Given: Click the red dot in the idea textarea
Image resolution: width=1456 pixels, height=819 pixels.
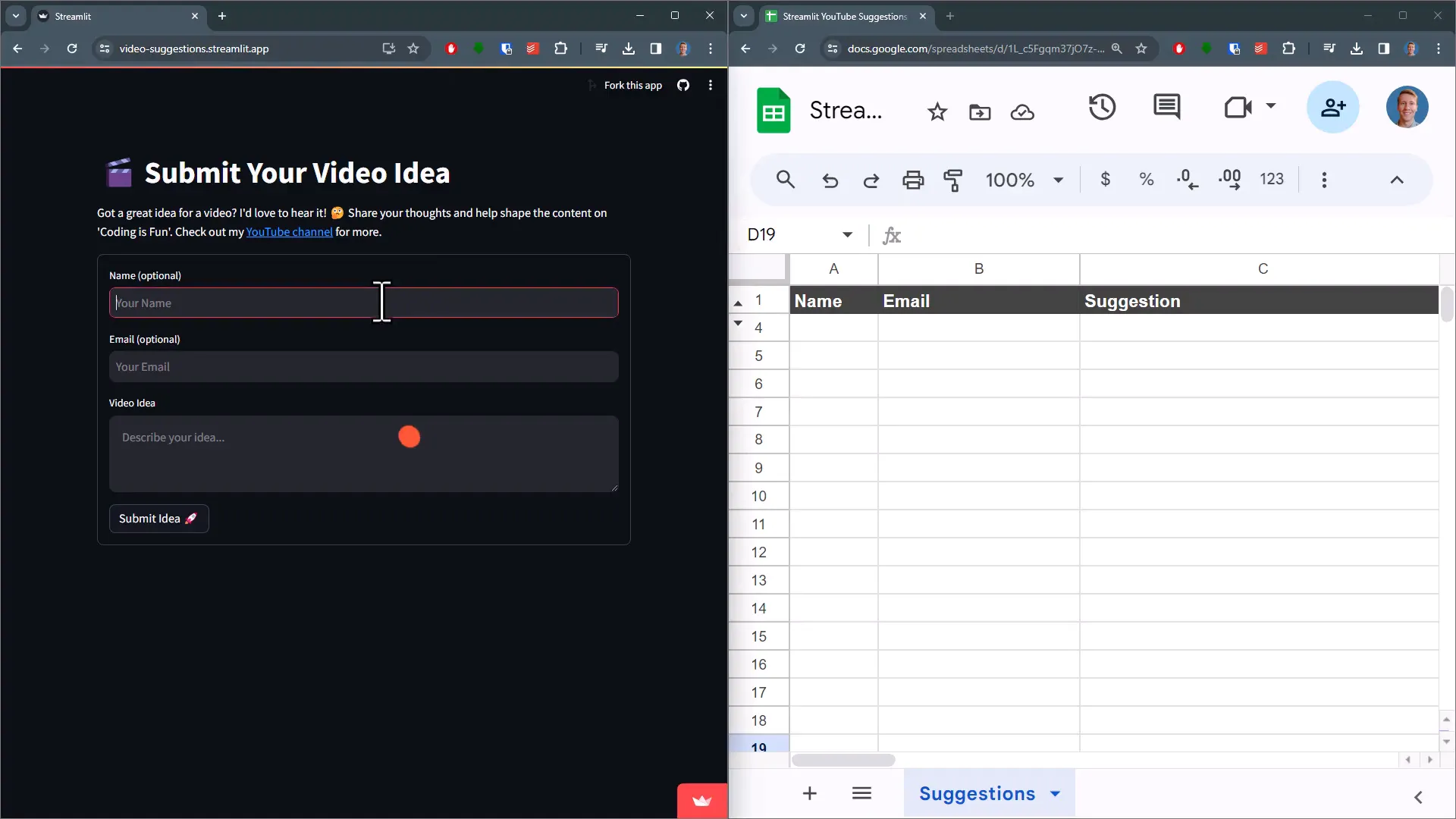Looking at the screenshot, I should click(409, 438).
